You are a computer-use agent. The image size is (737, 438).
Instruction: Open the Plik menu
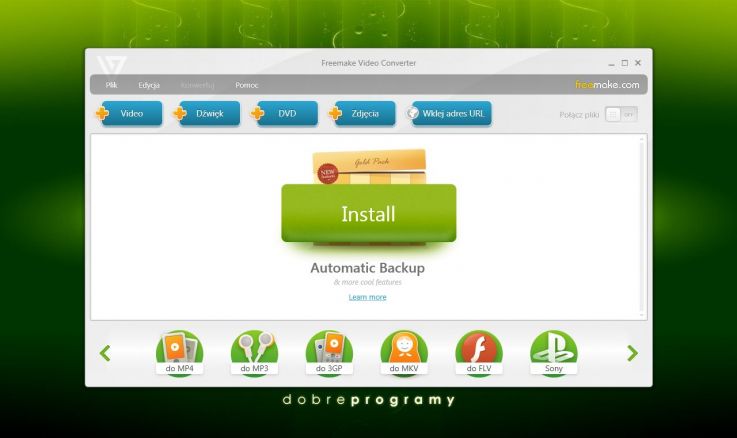tap(111, 85)
